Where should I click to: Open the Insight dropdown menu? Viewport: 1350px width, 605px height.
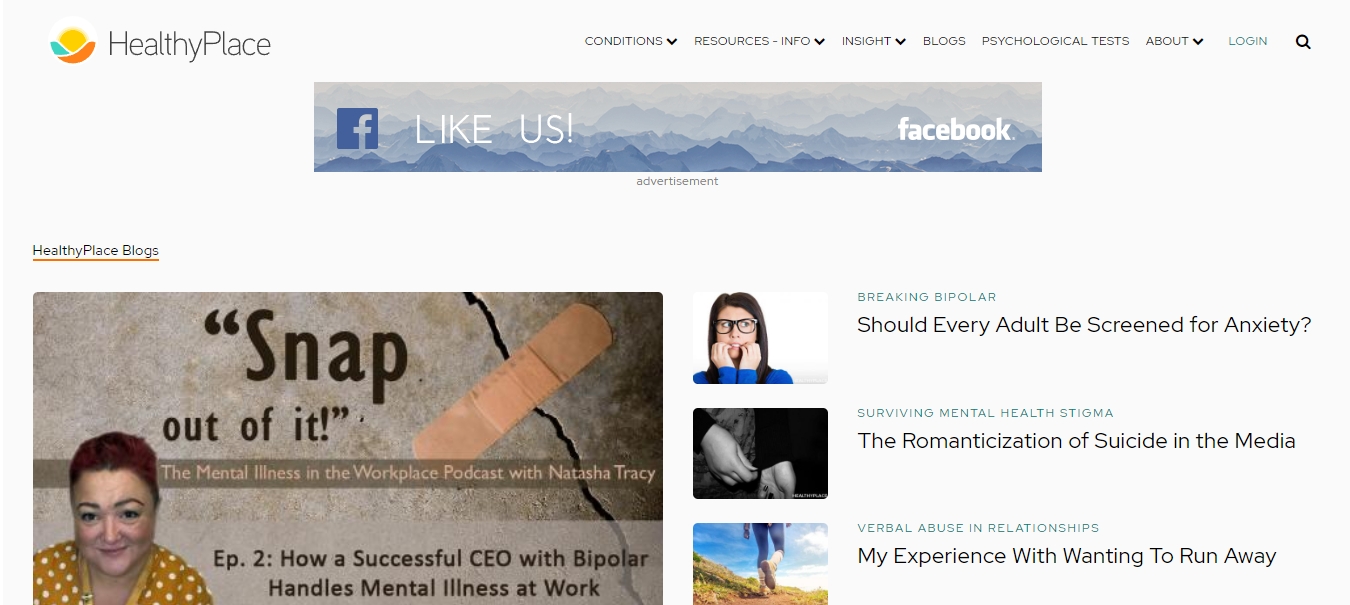pos(874,41)
